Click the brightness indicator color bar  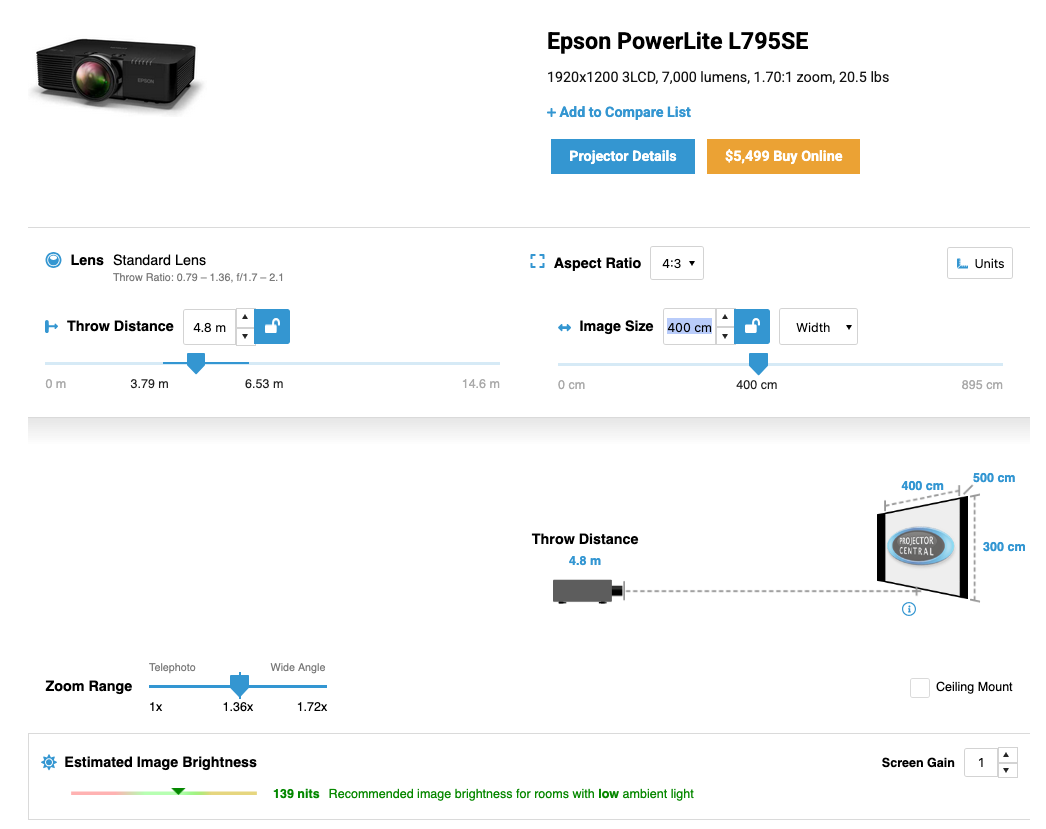163,792
